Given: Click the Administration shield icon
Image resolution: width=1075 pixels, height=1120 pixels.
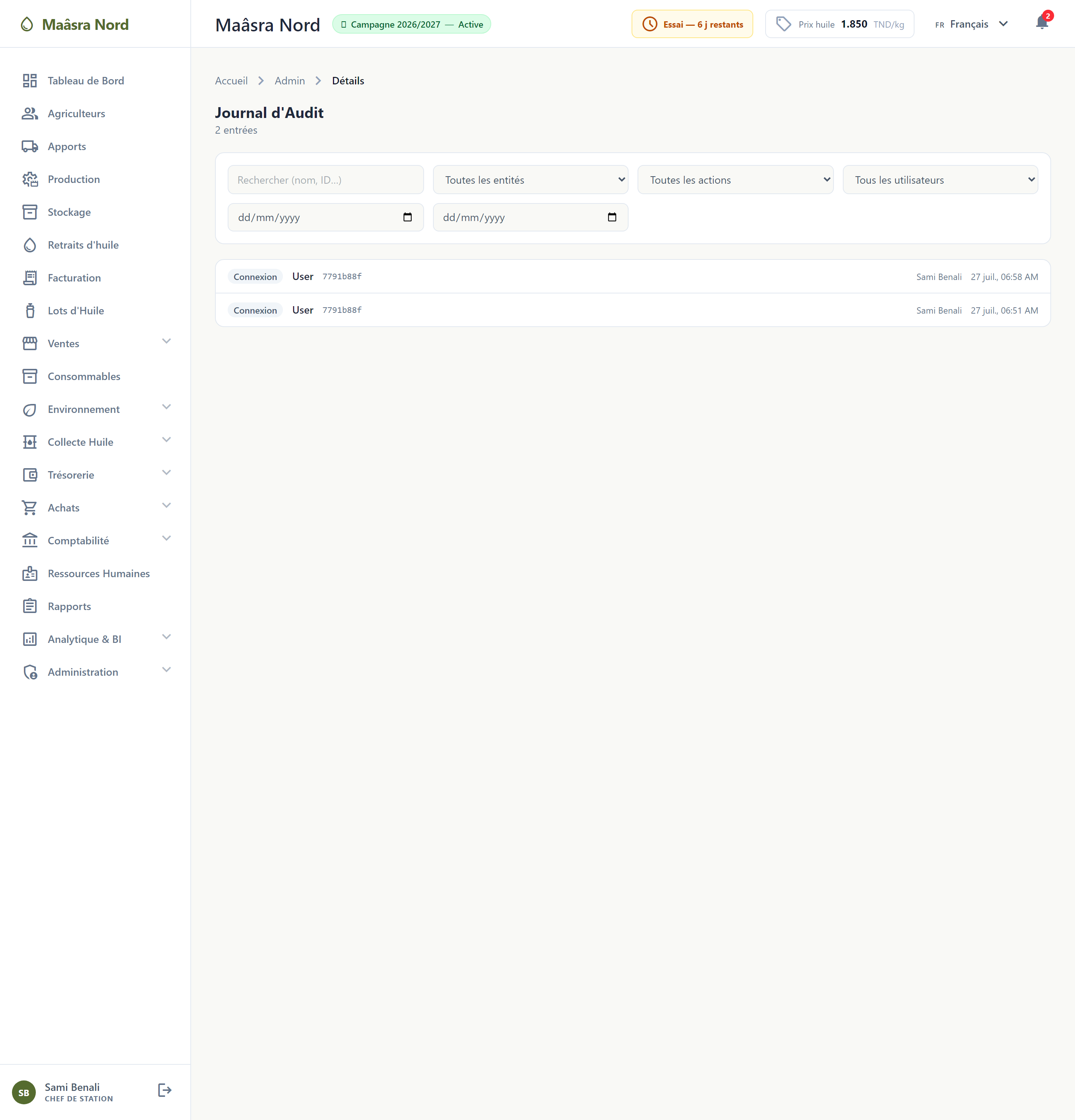Looking at the screenshot, I should click(30, 672).
